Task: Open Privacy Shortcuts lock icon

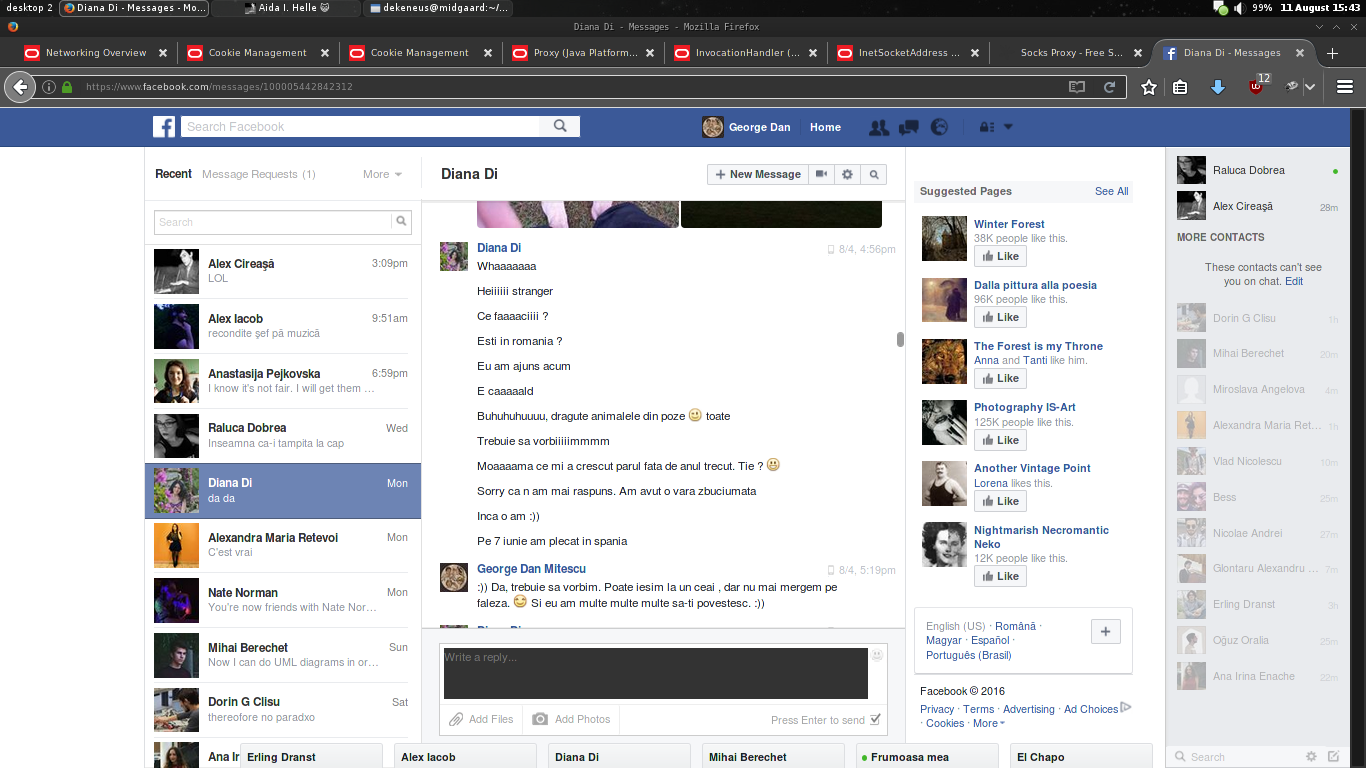Action: click(x=987, y=127)
